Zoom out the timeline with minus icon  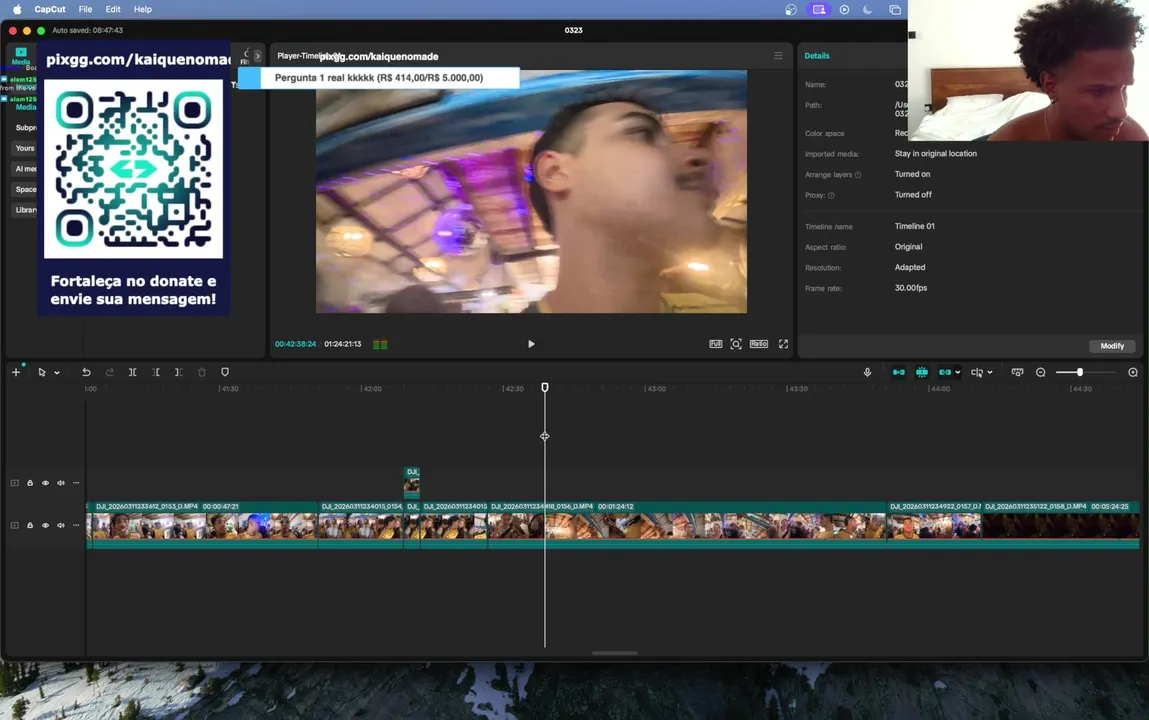point(1041,372)
